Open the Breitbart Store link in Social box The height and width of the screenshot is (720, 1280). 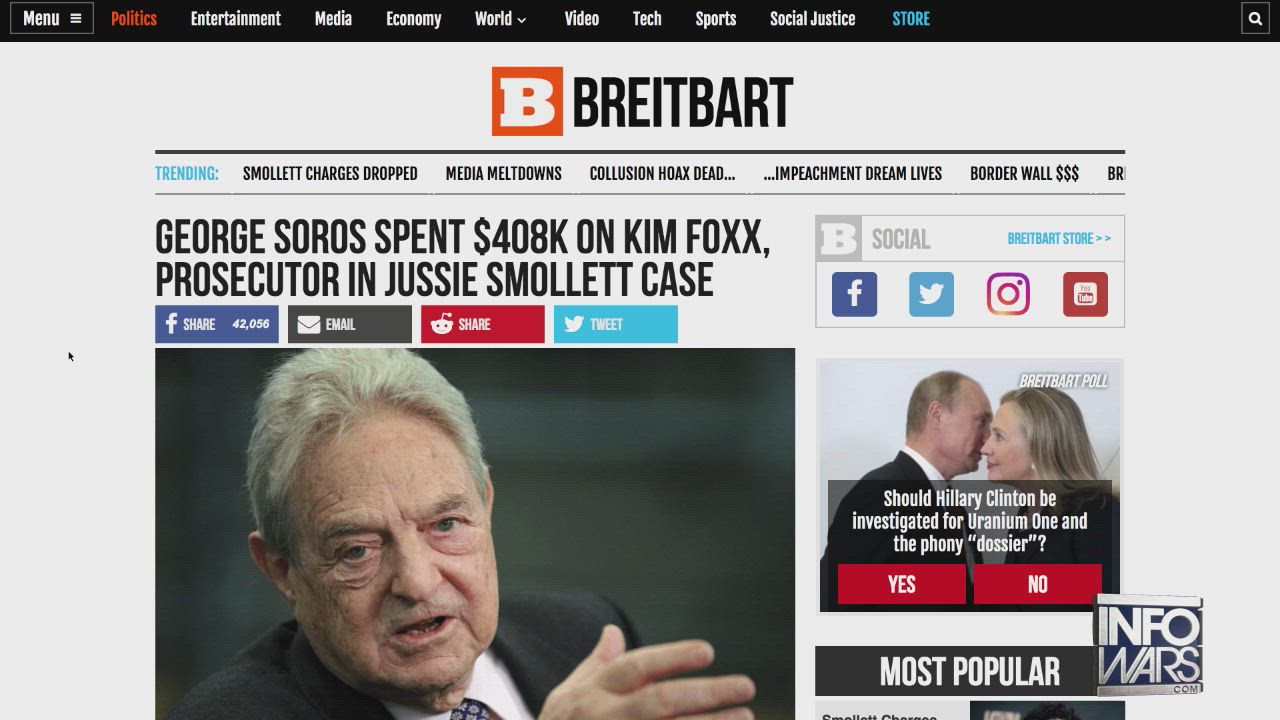point(1059,239)
